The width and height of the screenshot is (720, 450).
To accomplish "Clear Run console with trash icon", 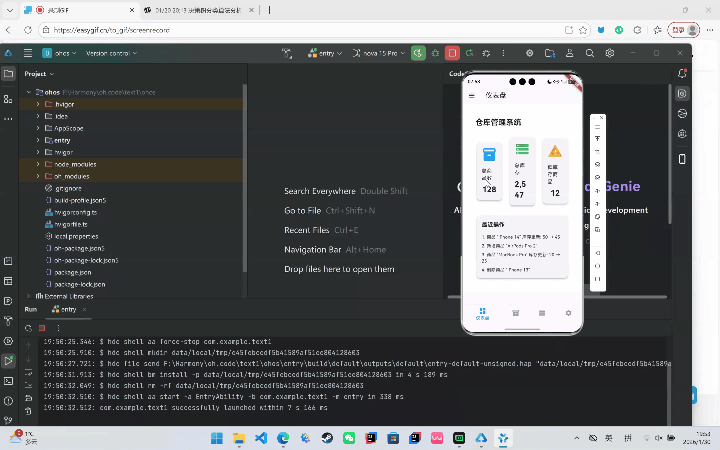I will click(28, 411).
